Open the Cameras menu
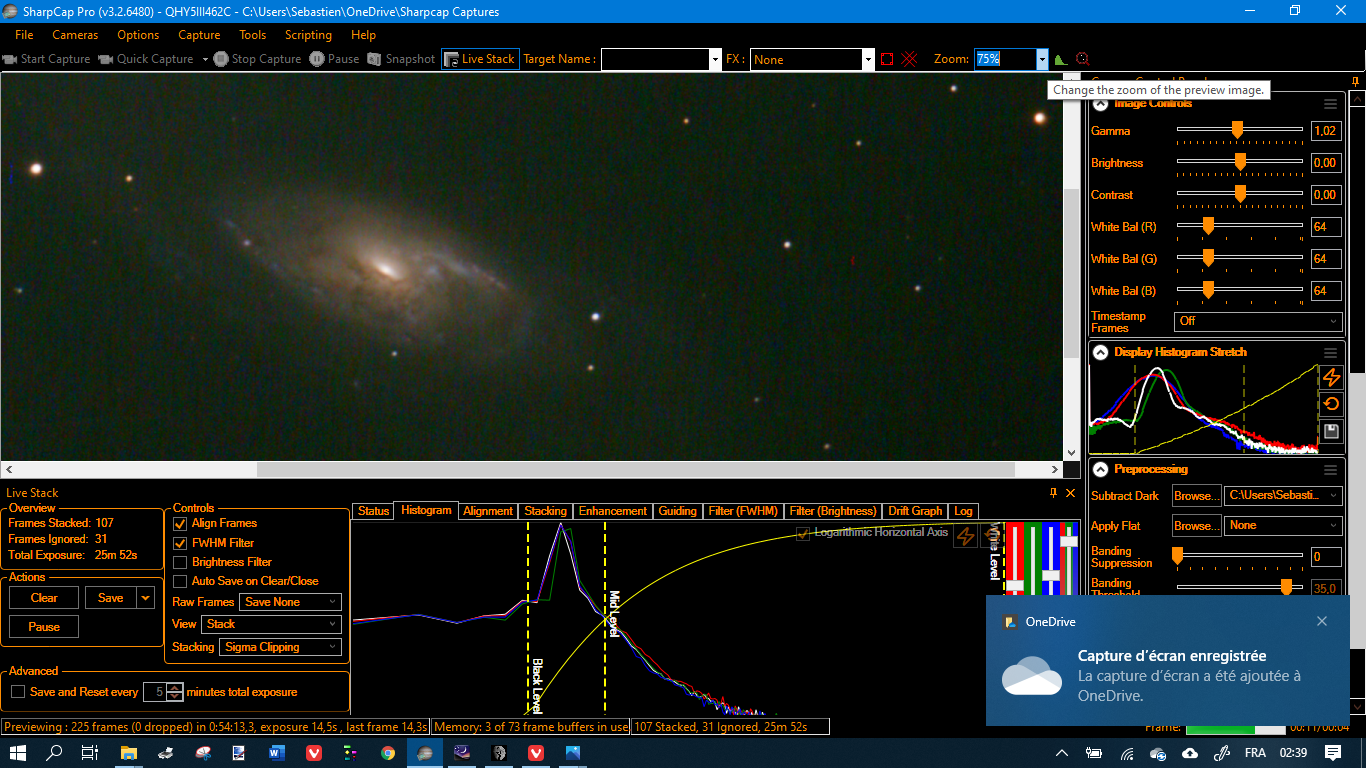The width and height of the screenshot is (1366, 768). (75, 35)
